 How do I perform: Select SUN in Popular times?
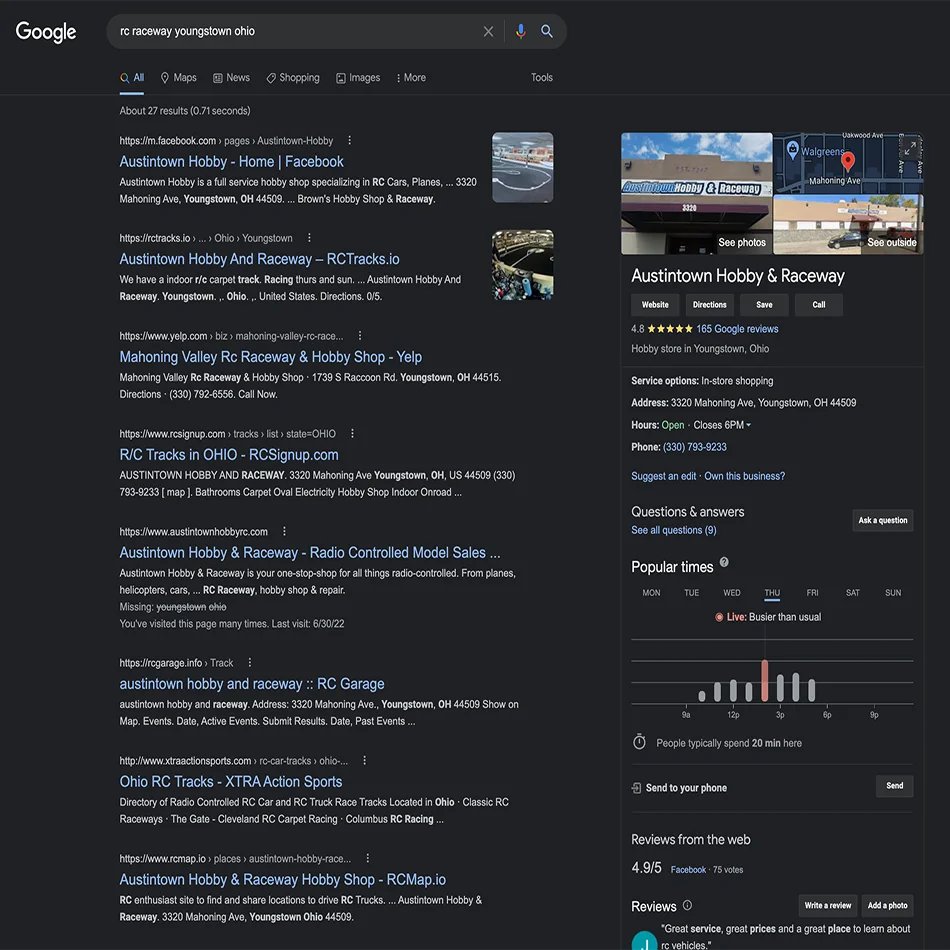(x=893, y=593)
